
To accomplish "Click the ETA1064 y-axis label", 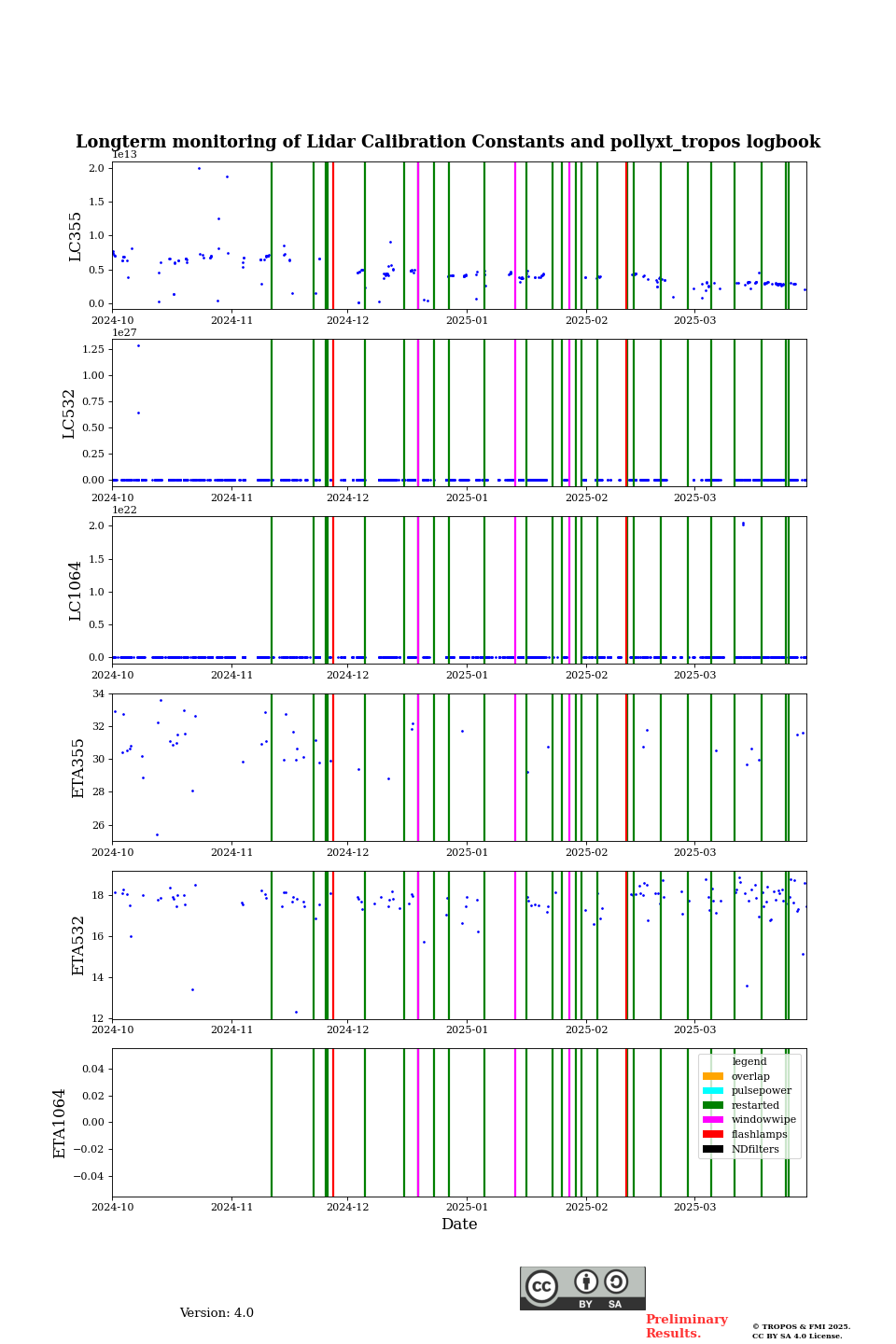I will click(60, 1123).
